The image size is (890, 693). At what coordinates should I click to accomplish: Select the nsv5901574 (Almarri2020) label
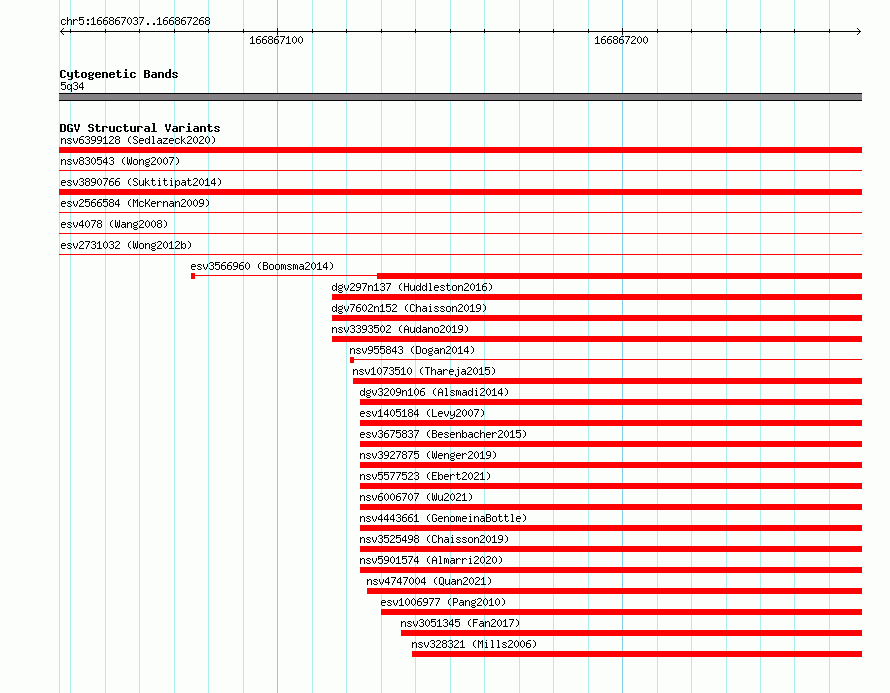point(431,560)
